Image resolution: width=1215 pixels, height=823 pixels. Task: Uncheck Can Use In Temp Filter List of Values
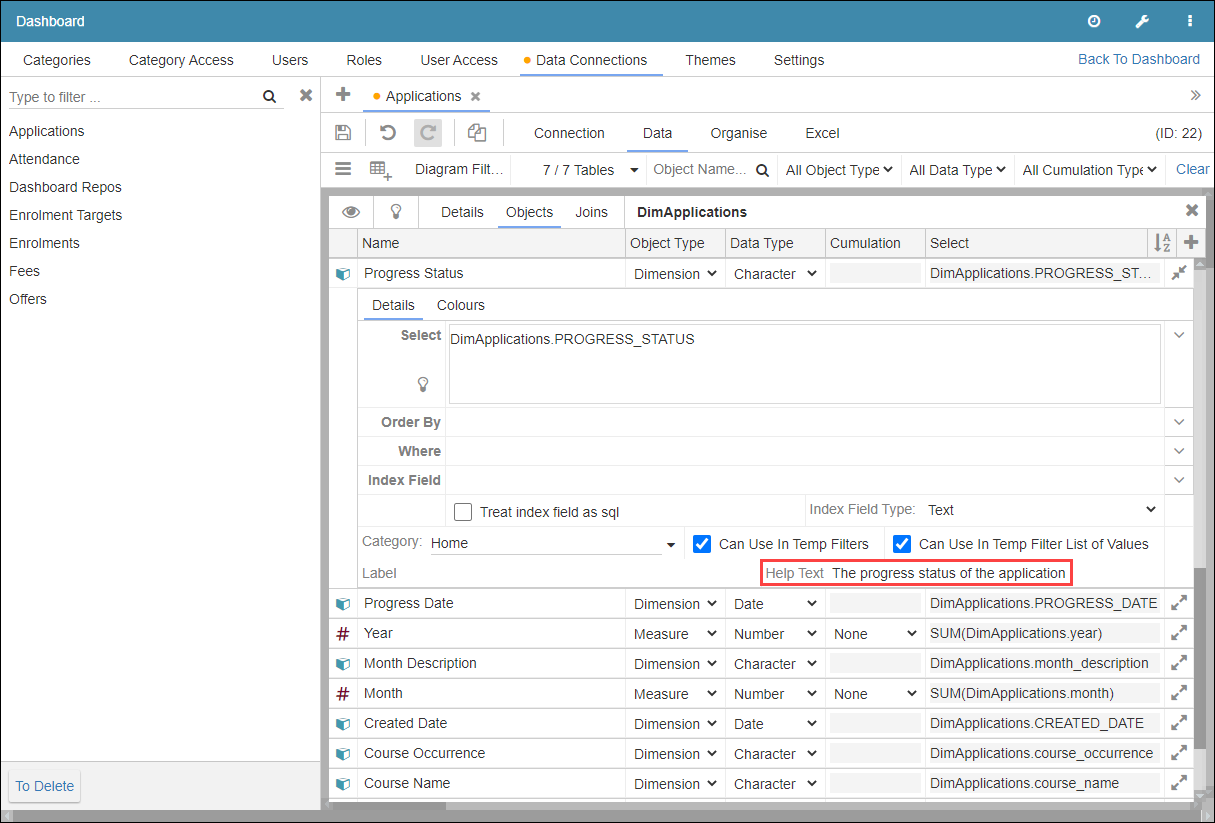(902, 544)
